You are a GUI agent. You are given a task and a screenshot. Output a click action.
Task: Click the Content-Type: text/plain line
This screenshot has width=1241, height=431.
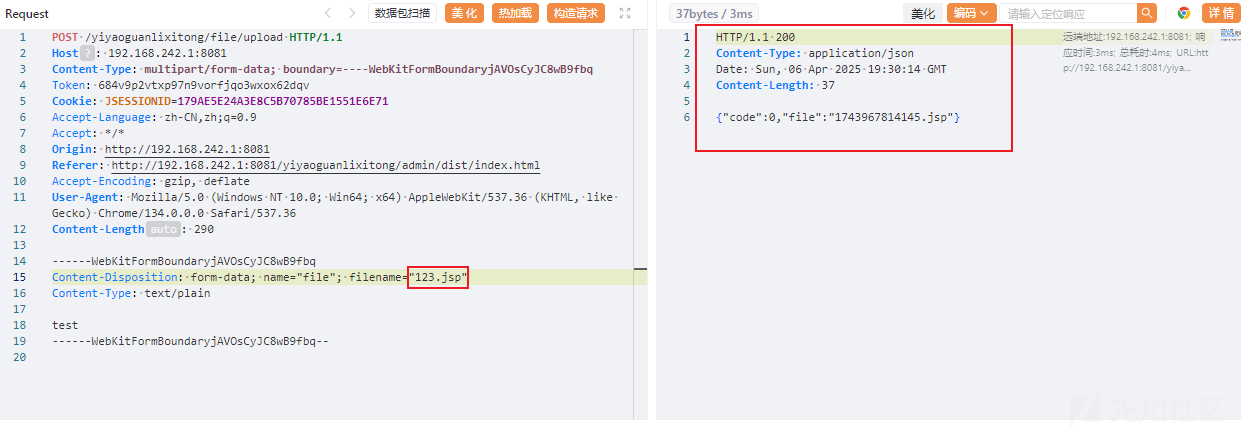tap(131, 293)
